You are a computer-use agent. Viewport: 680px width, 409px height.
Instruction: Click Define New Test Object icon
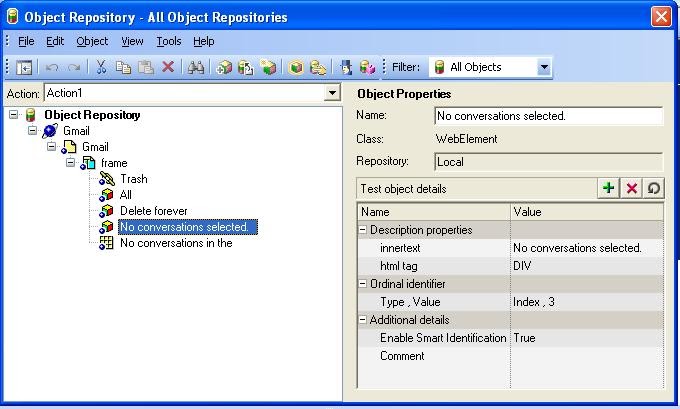pyautogui.click(x=268, y=67)
